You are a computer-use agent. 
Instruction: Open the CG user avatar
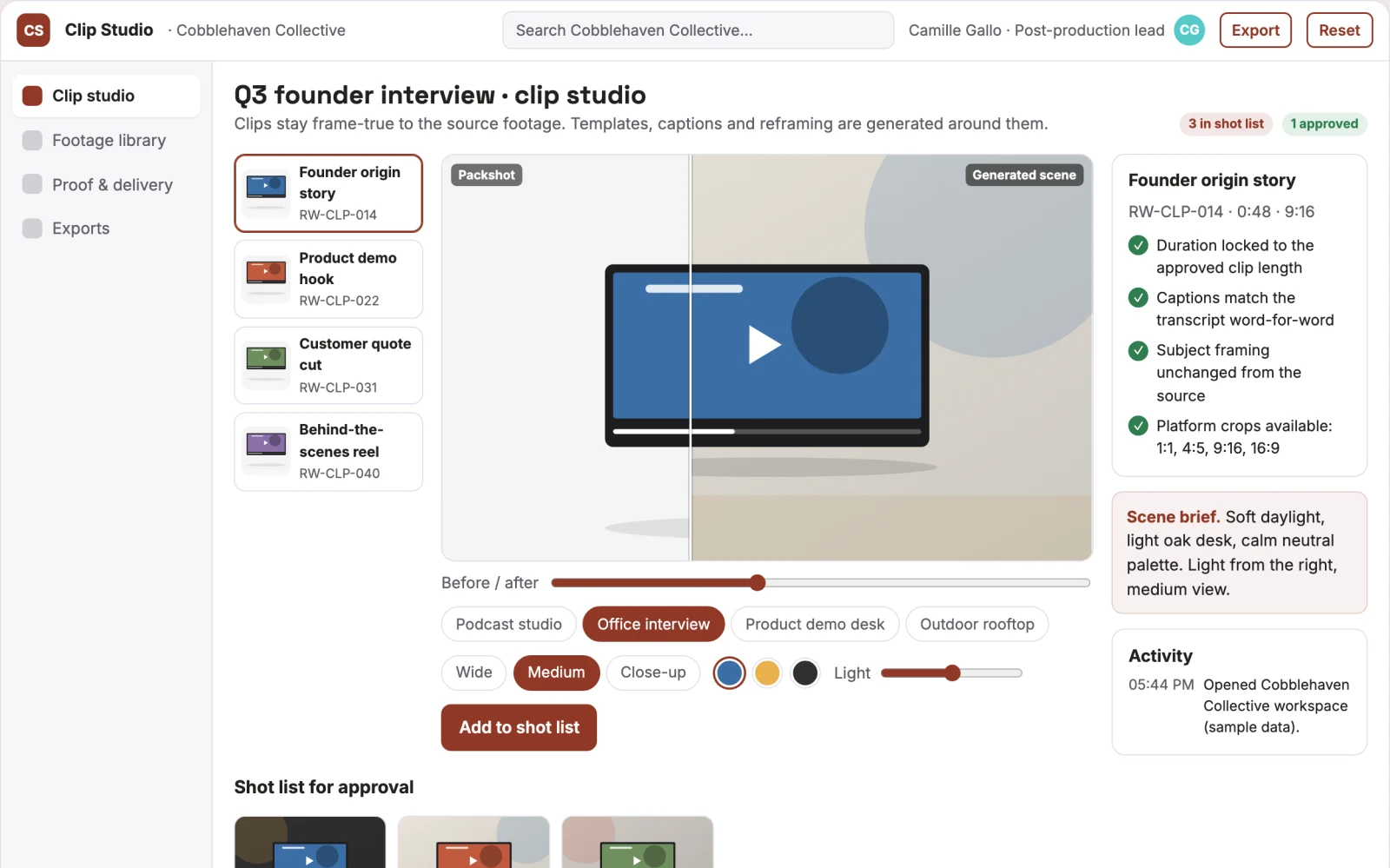tap(1189, 30)
